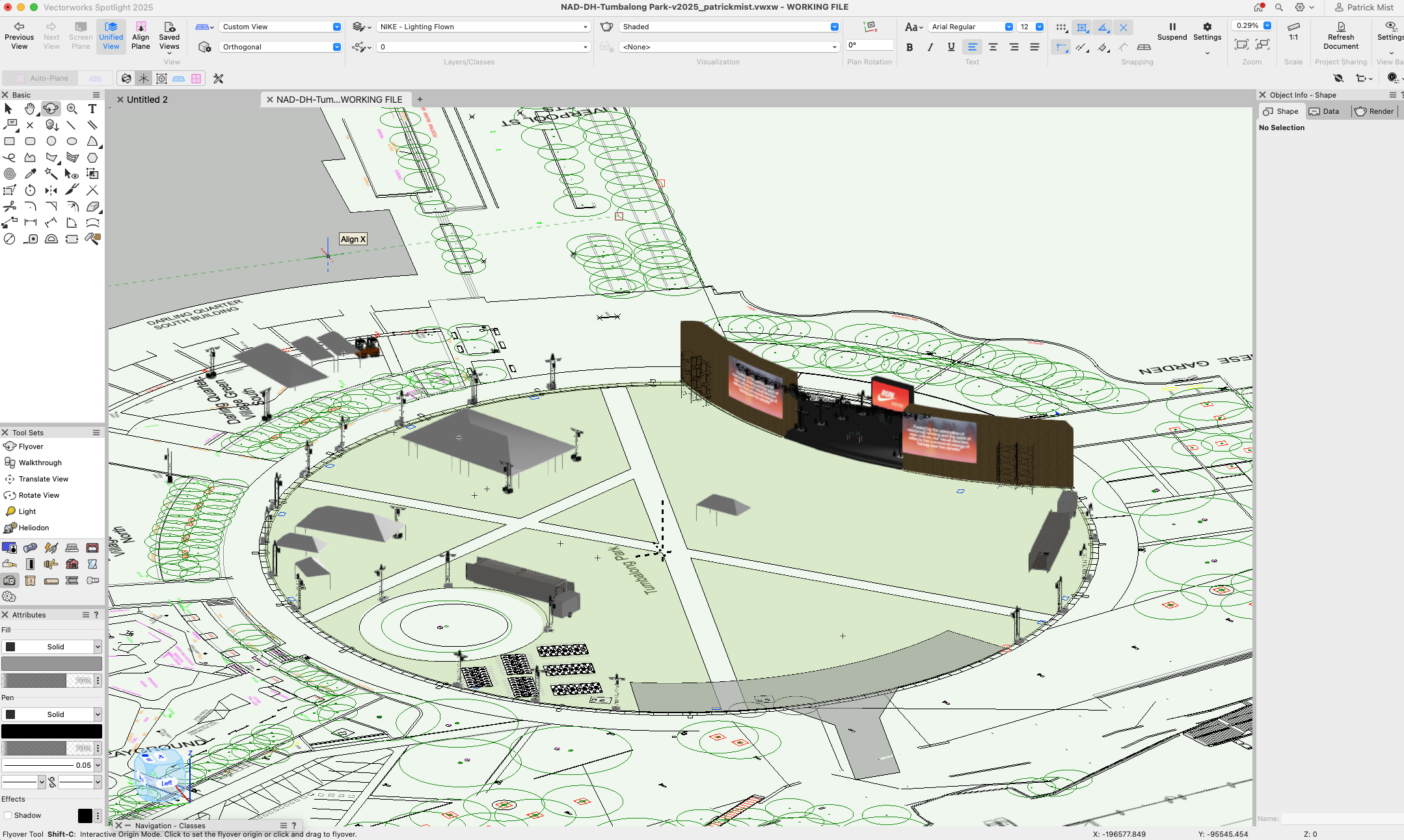Select the Text tool

click(x=92, y=109)
